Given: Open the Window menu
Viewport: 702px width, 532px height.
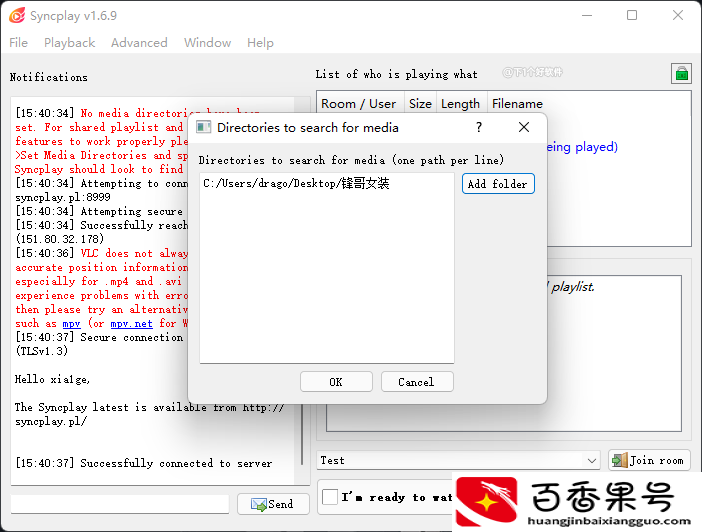Looking at the screenshot, I should click(x=207, y=43).
